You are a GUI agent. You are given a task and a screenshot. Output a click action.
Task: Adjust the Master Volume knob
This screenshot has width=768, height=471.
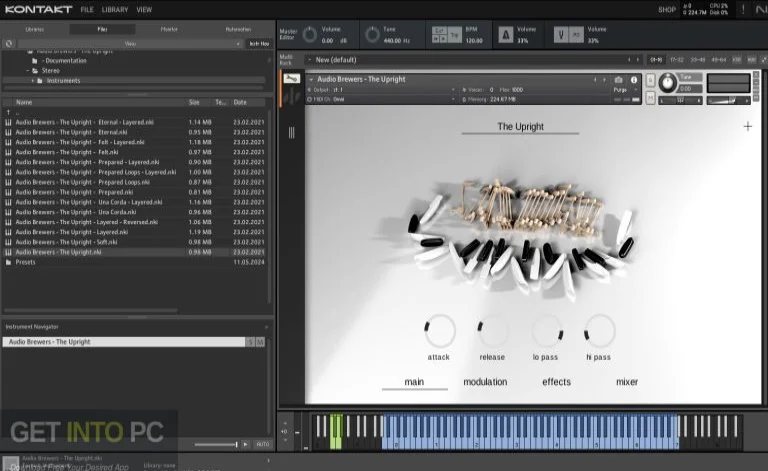point(310,35)
